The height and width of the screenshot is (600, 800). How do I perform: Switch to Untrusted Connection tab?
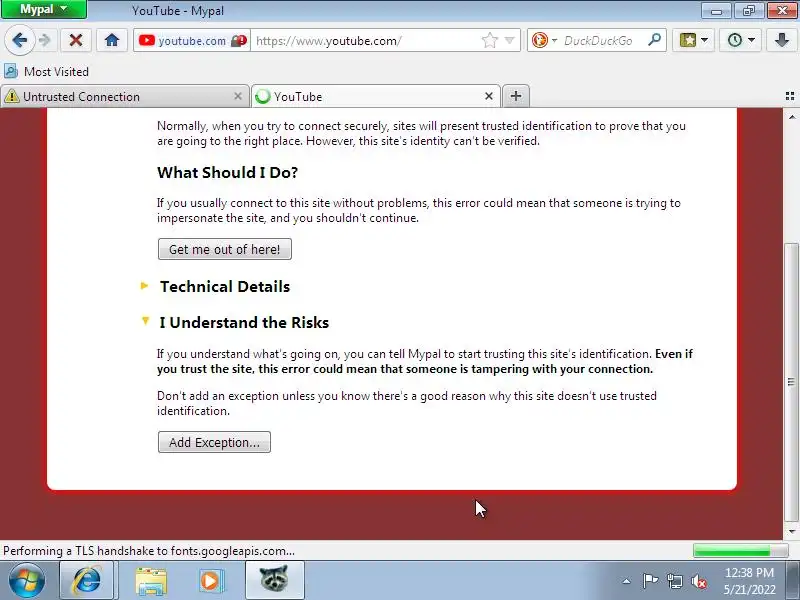123,96
